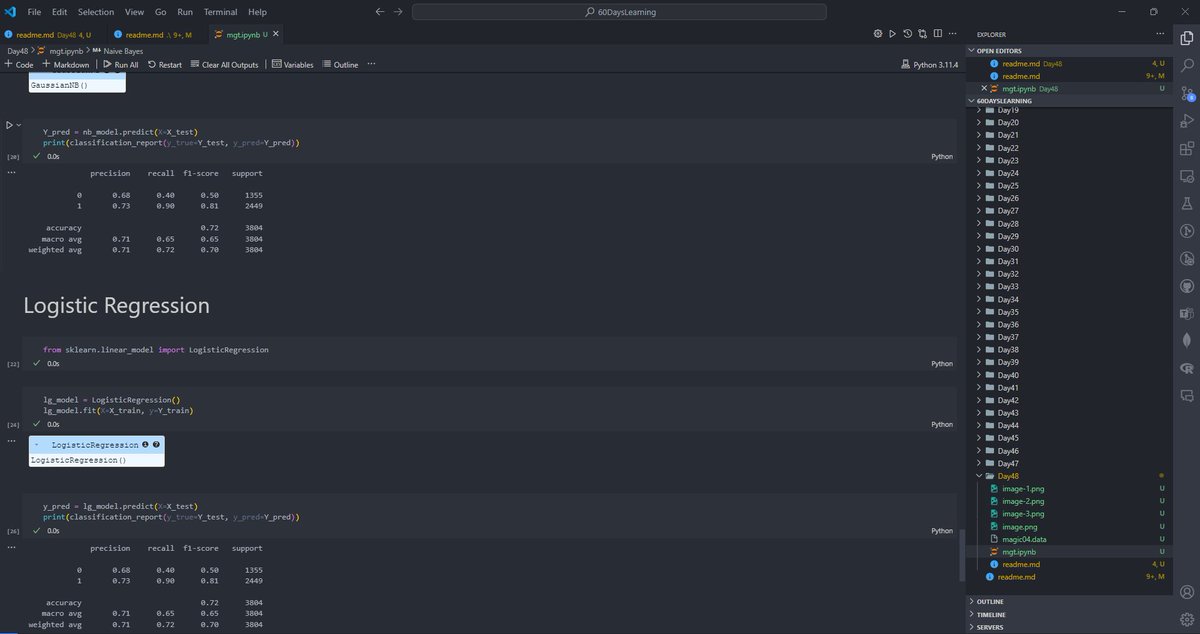The width and height of the screenshot is (1200, 634).
Task: Click LogisticRegression documentation question icon
Action: point(156,444)
